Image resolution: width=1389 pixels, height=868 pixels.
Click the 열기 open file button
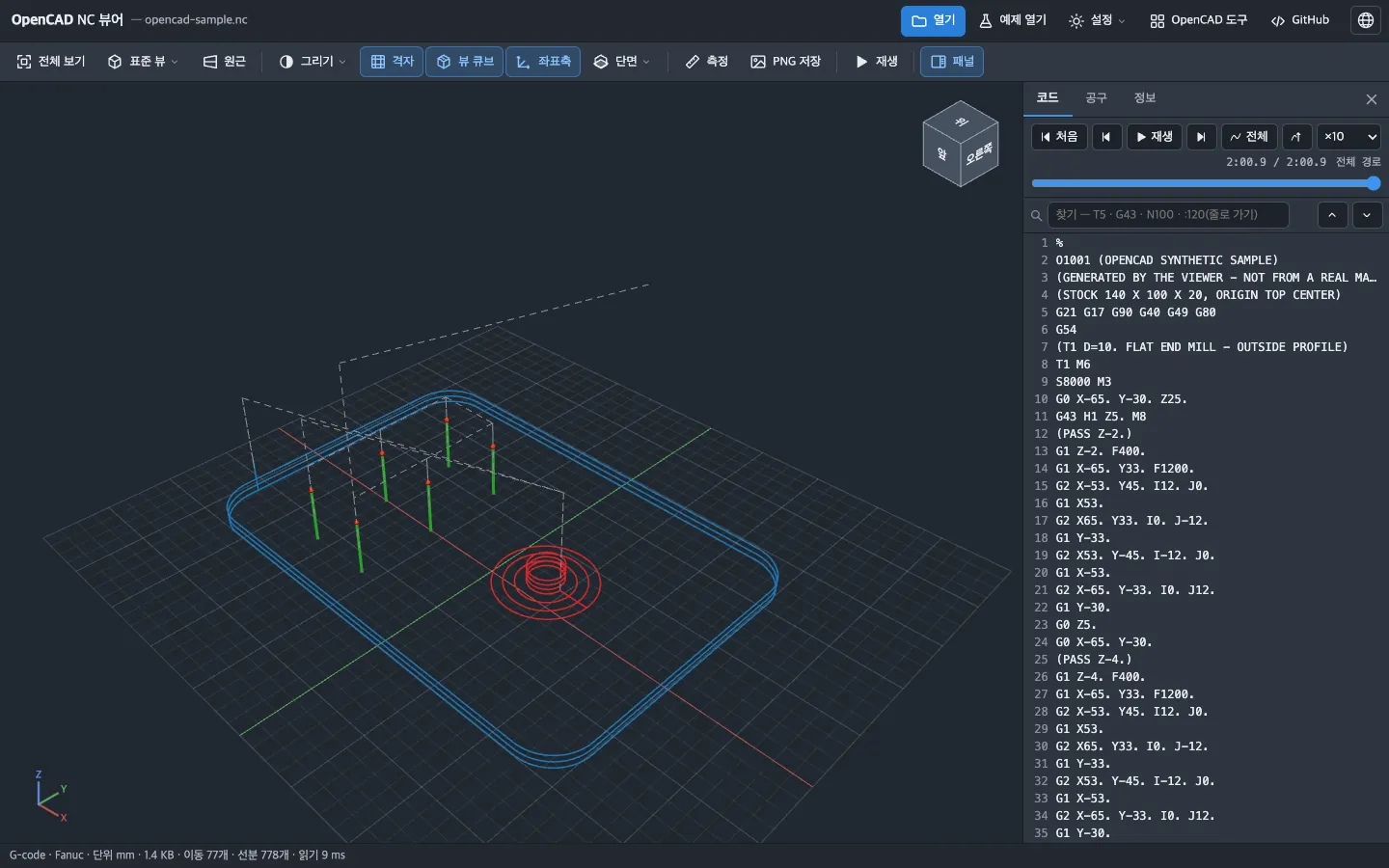pos(933,20)
